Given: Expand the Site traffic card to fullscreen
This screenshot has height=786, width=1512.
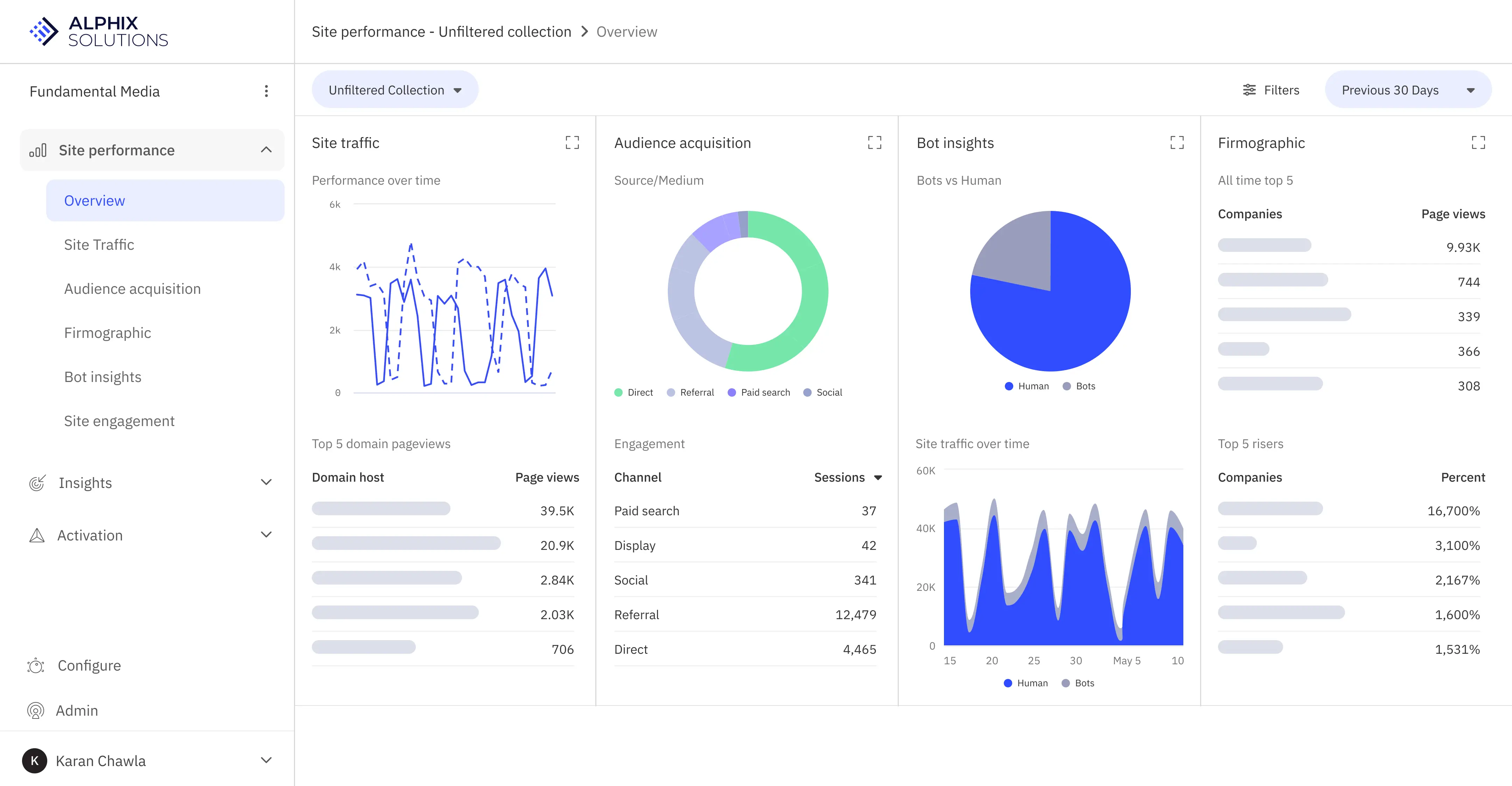Looking at the screenshot, I should pyautogui.click(x=572, y=142).
